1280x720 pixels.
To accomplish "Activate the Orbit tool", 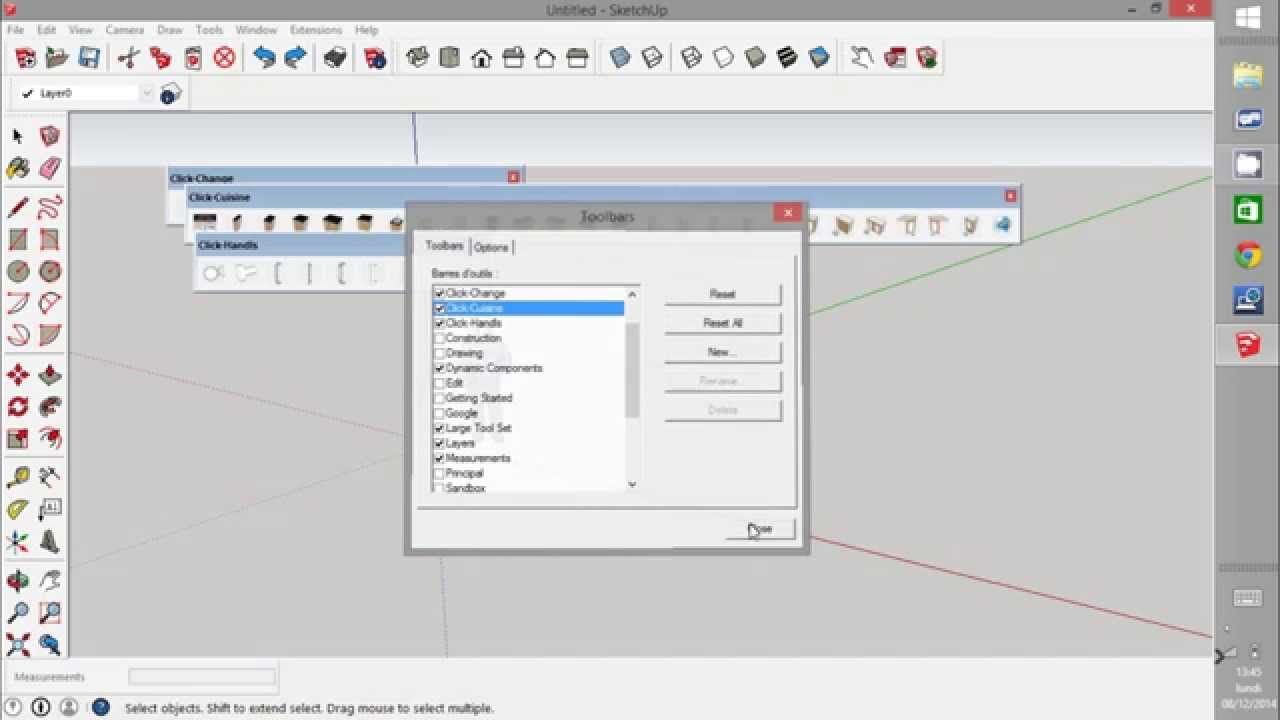I will [18, 581].
